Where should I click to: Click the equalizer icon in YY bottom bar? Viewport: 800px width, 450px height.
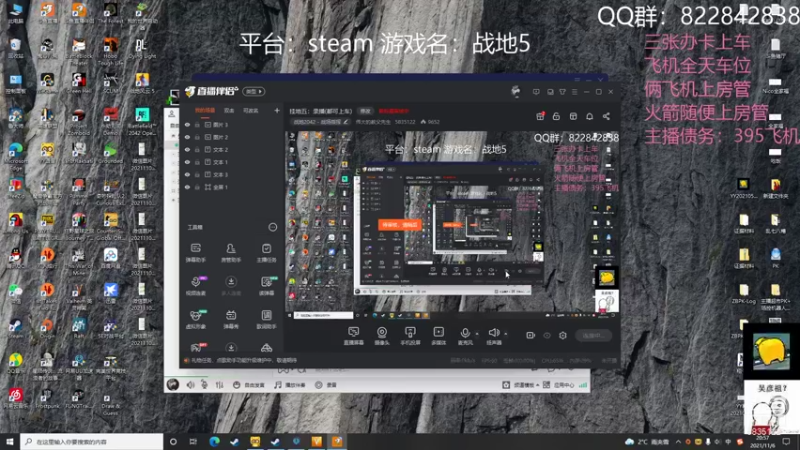[219, 385]
